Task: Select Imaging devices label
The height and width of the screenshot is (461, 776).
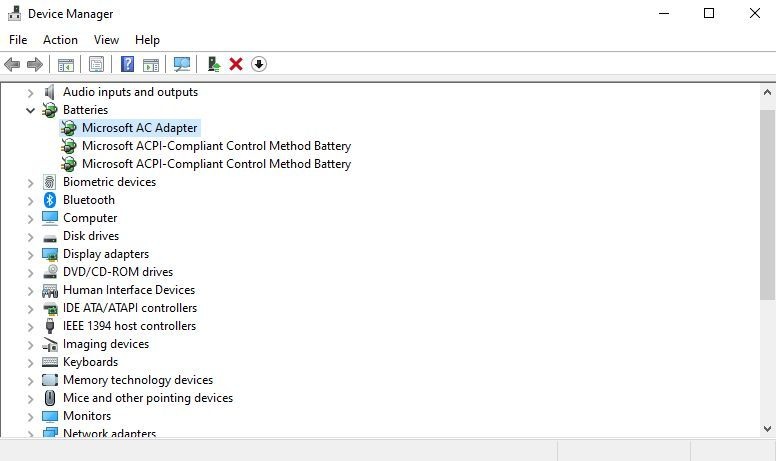Action: pyautogui.click(x=106, y=344)
